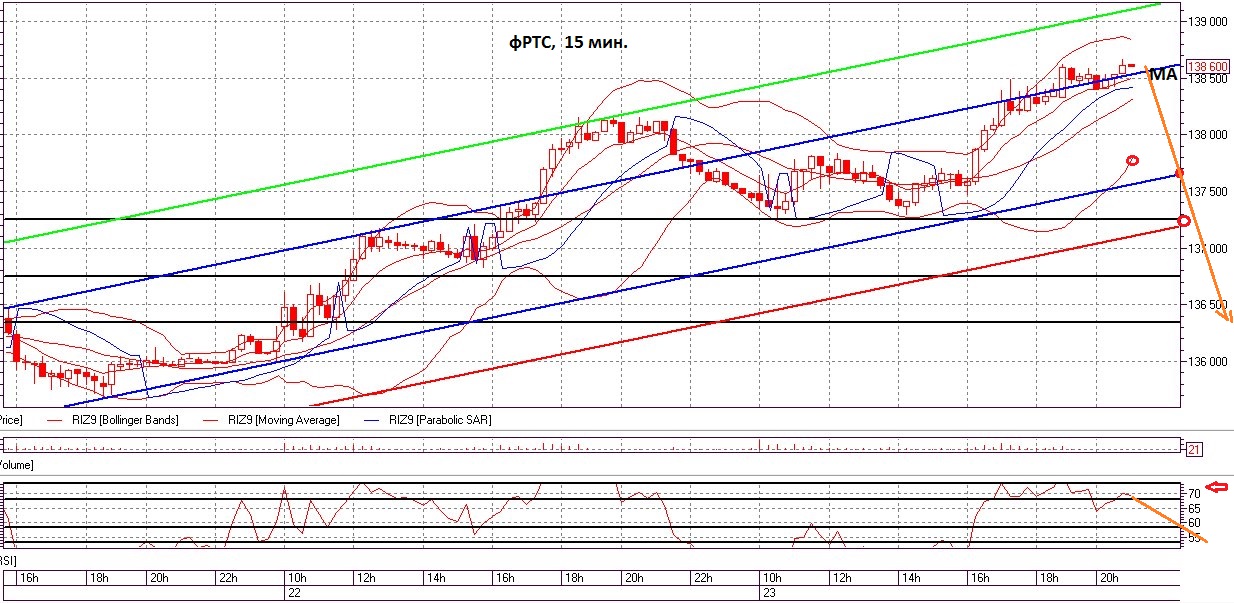The height and width of the screenshot is (603, 1234).
Task: Click the 139 000 price axis label
Action: [1207, 21]
